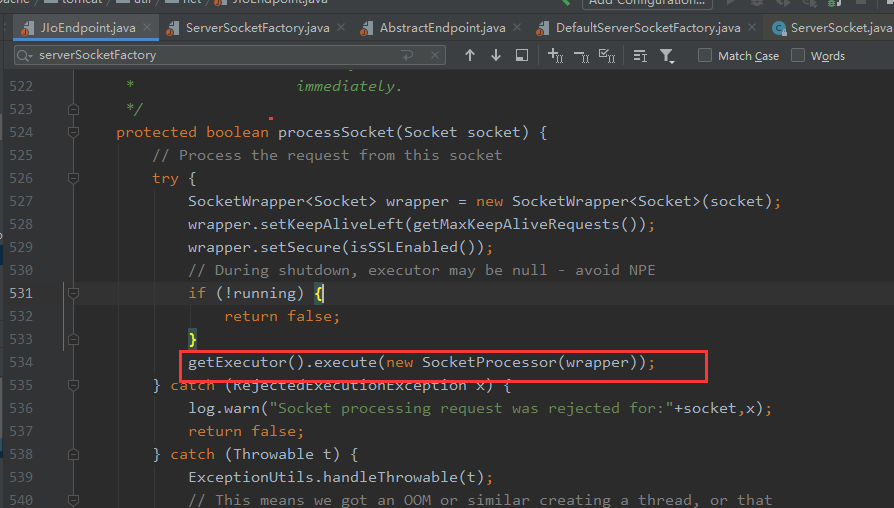Click AbstractEndpoint.java tab's file icon
This screenshot has height=508, width=894.
367,28
